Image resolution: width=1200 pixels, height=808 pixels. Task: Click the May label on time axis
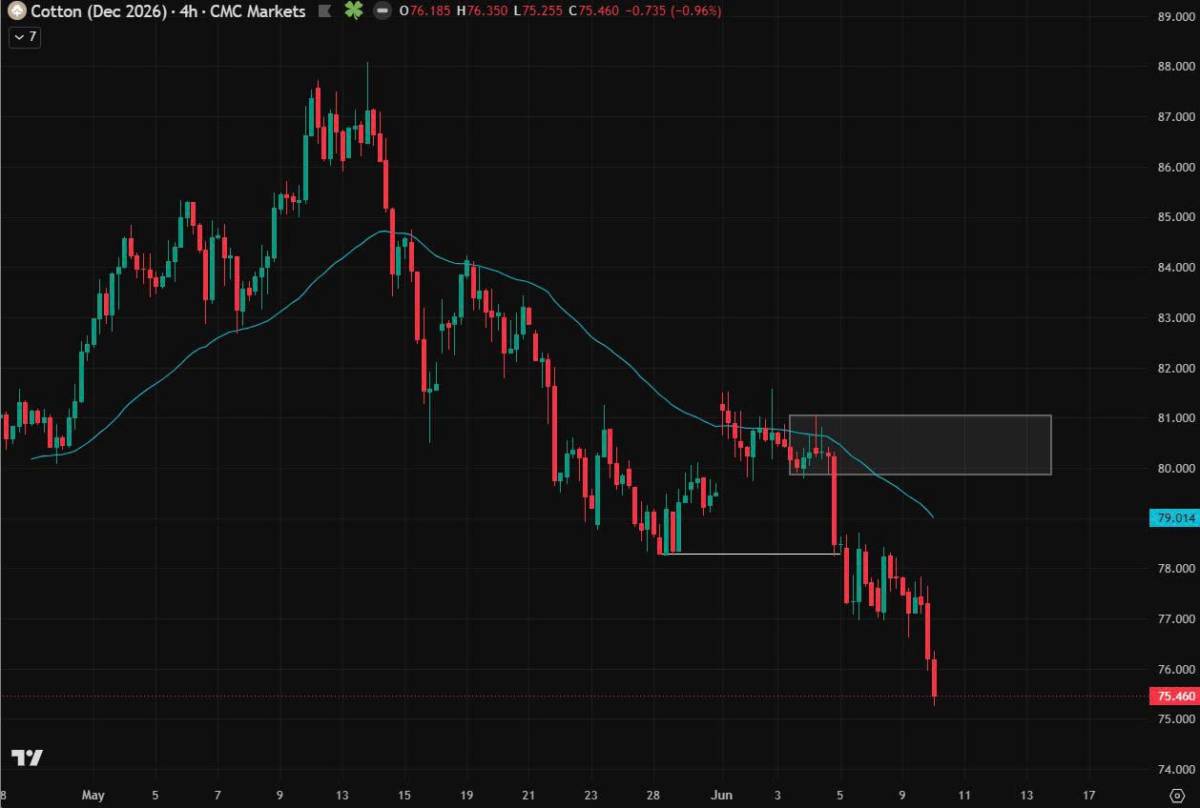(x=93, y=796)
